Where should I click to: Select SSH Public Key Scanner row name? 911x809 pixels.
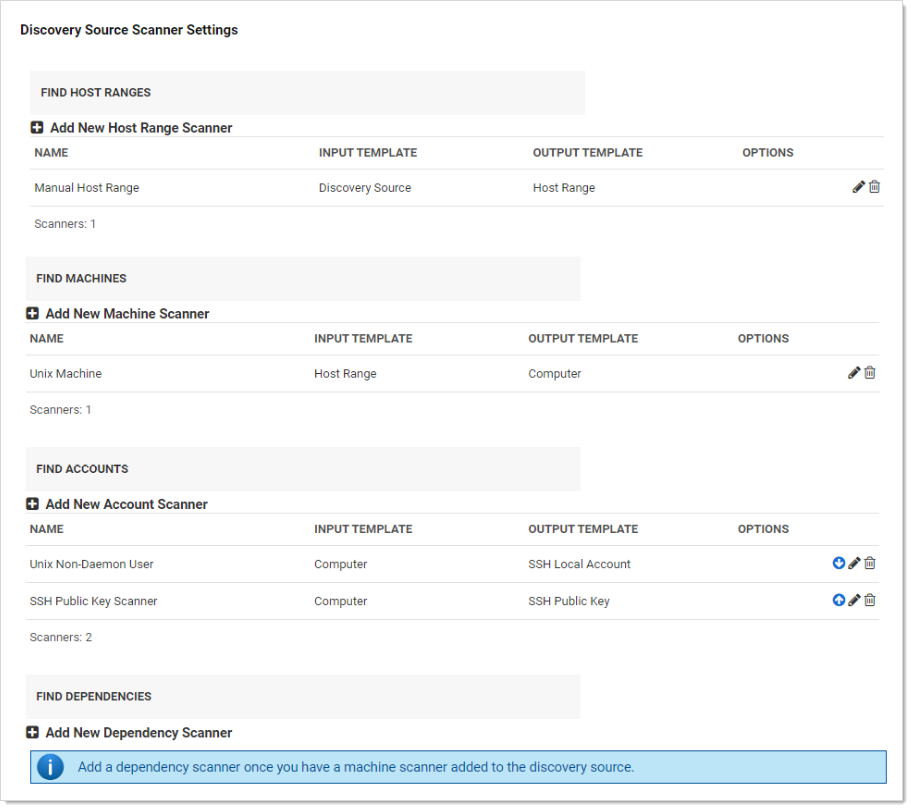[94, 602]
